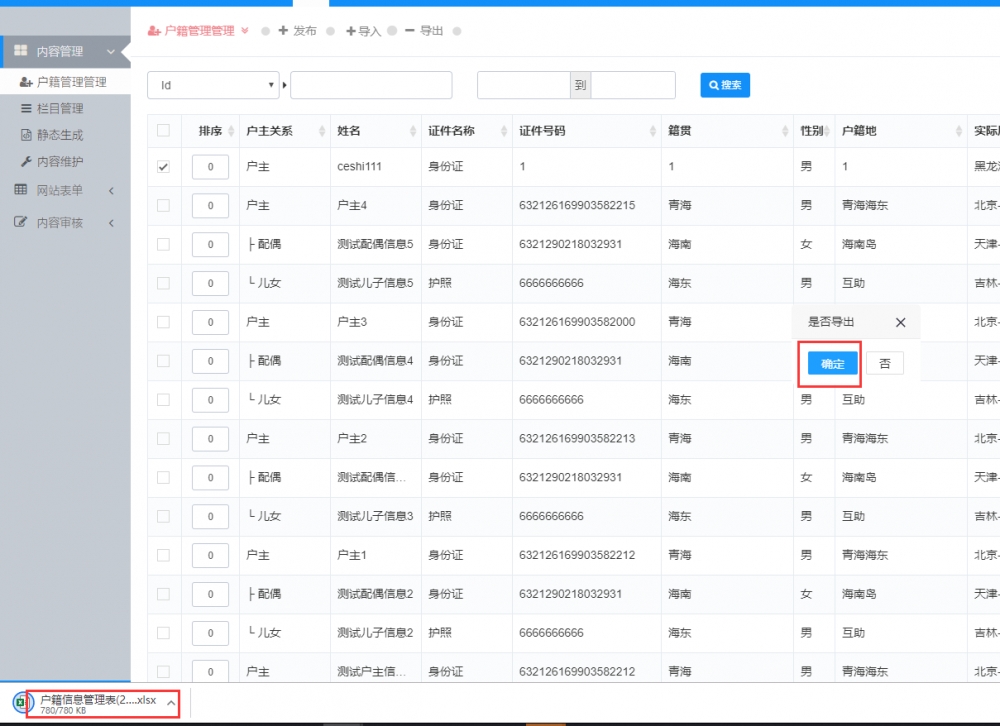The width and height of the screenshot is (1000, 726).
Task: Check the 测试配偶信息5 row checkbox
Action: click(x=163, y=244)
